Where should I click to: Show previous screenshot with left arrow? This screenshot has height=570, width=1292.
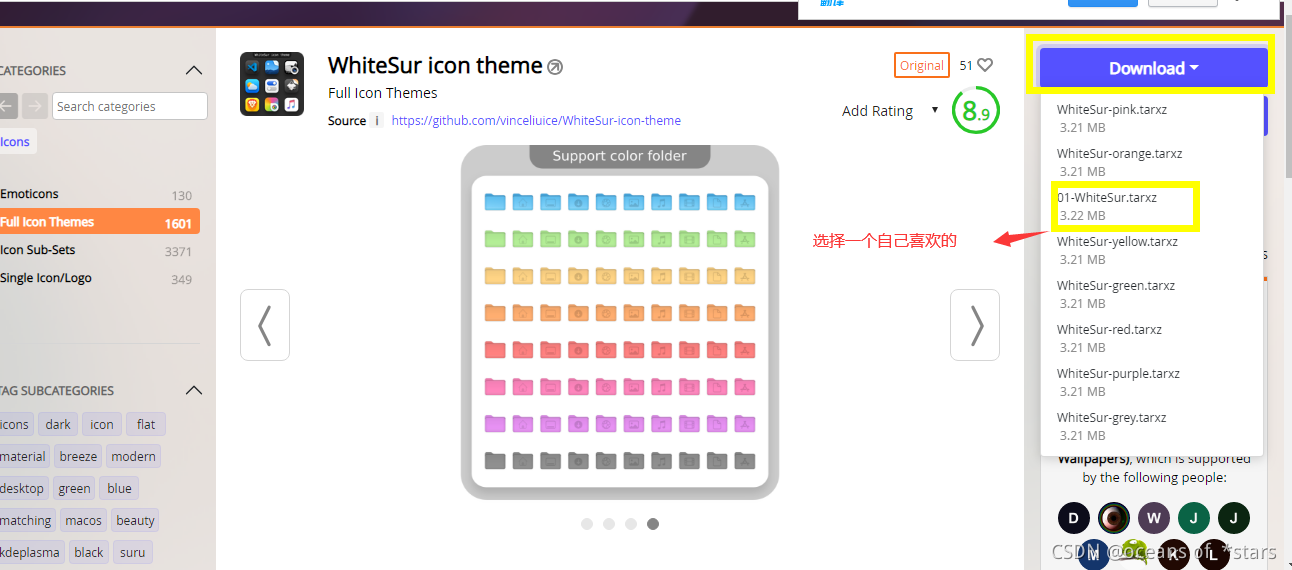pos(265,325)
